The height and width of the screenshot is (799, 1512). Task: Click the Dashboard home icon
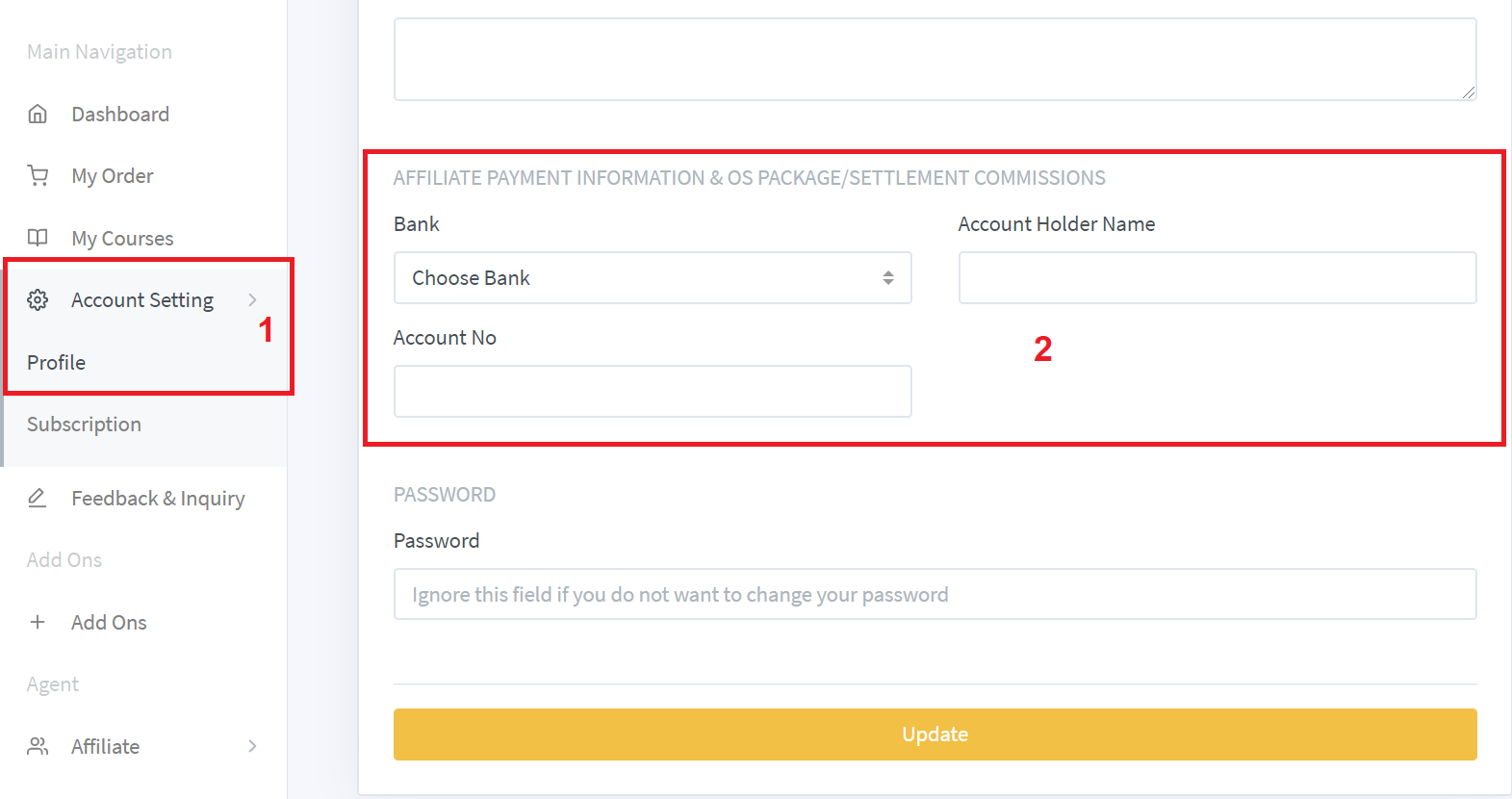[38, 115]
